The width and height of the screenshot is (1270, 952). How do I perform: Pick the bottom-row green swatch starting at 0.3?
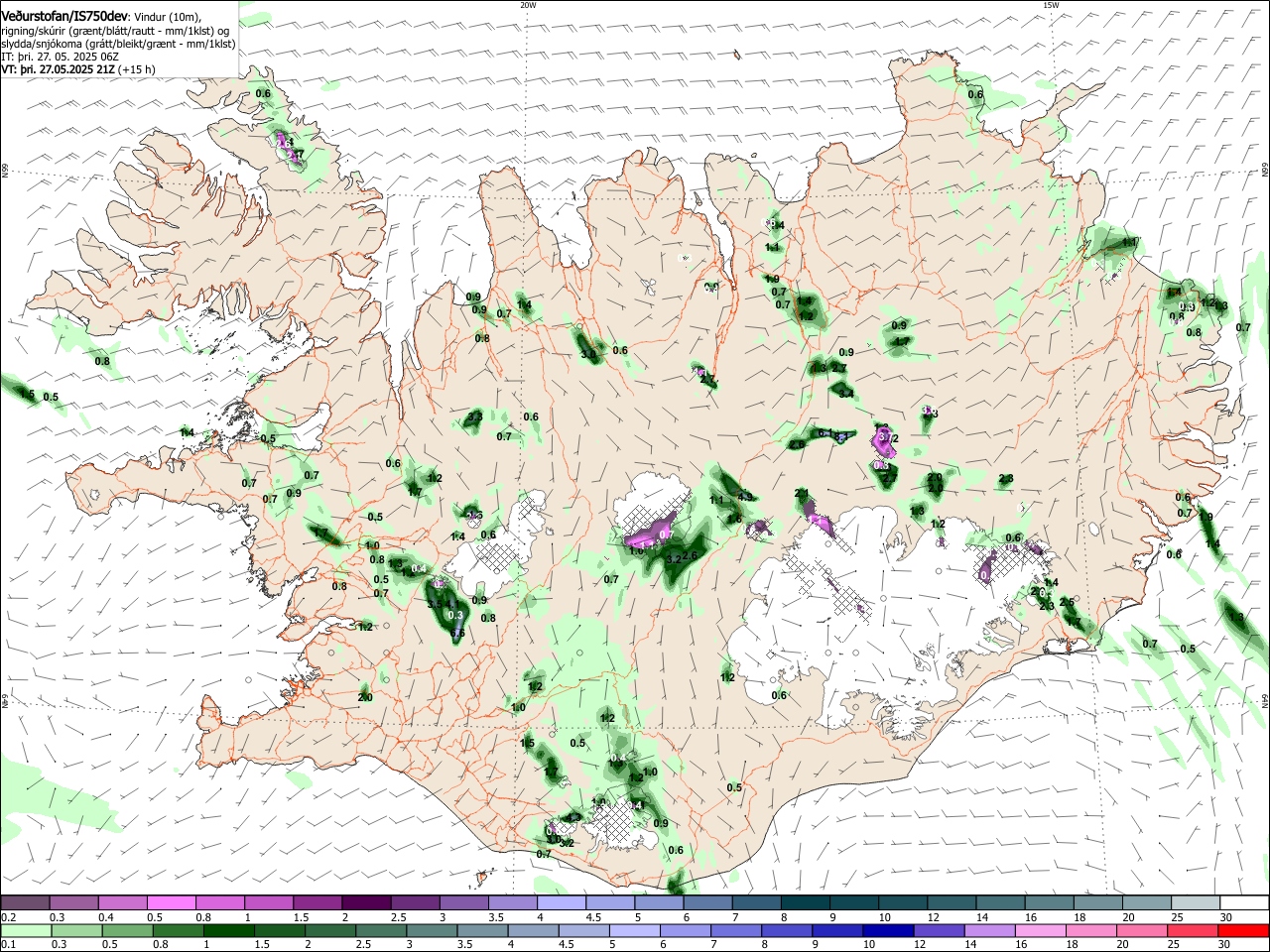point(76,930)
